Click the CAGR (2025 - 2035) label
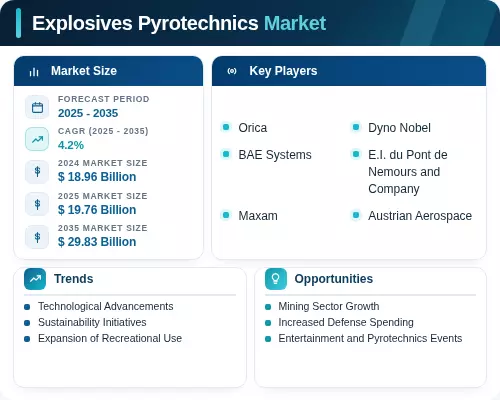500x400 pixels. [x=103, y=131]
